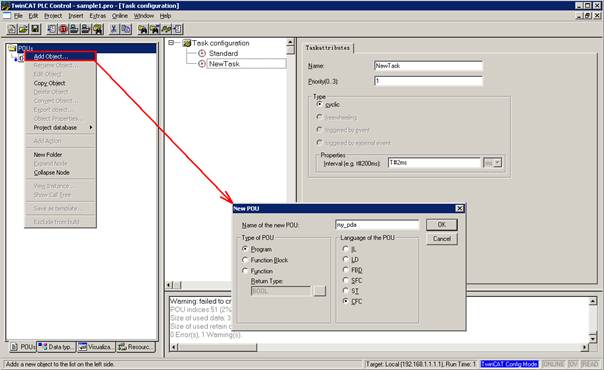Click the Open project folder icon
This screenshot has height=370, width=604.
[23, 29]
